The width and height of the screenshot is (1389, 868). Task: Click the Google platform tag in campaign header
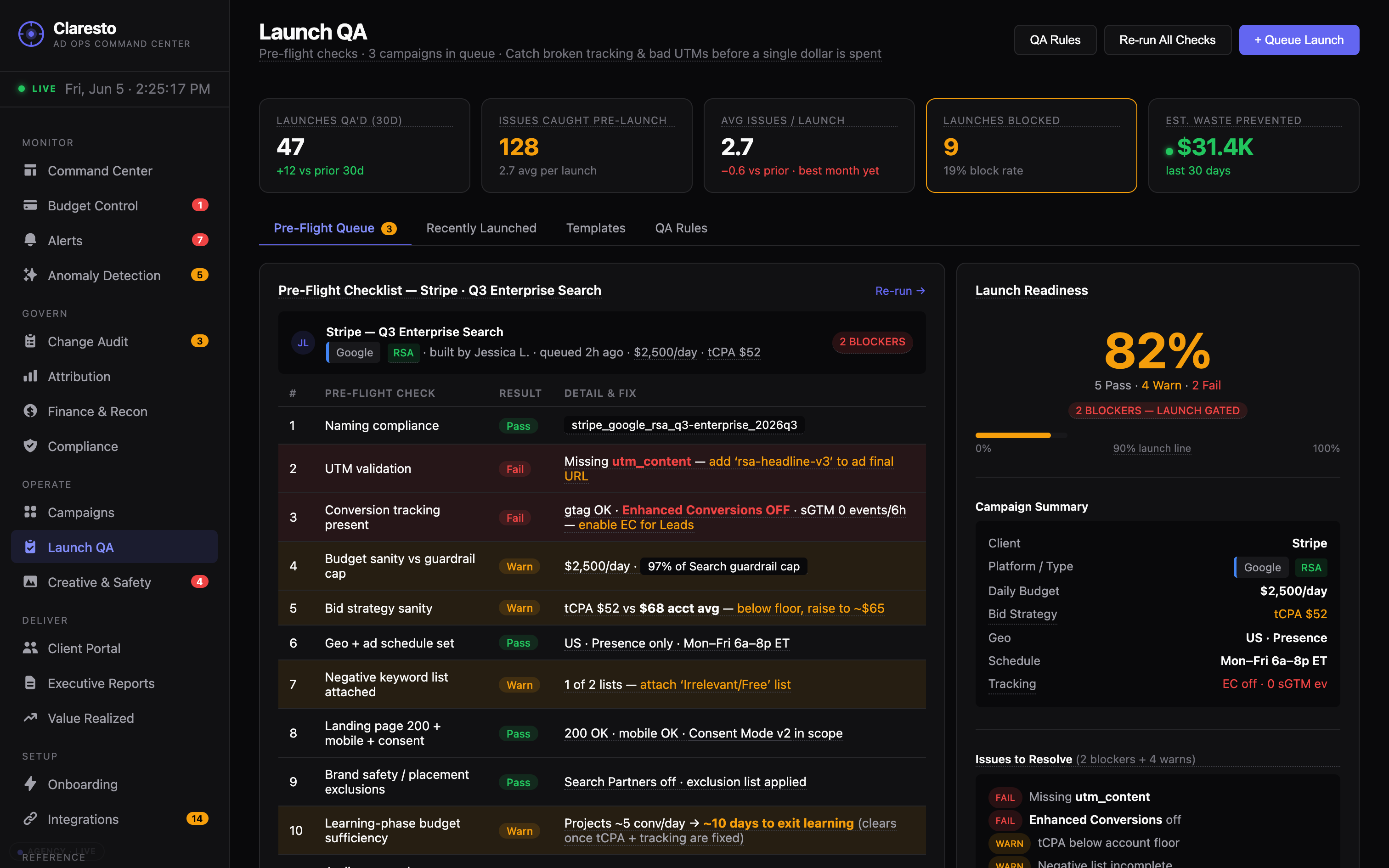coord(354,353)
